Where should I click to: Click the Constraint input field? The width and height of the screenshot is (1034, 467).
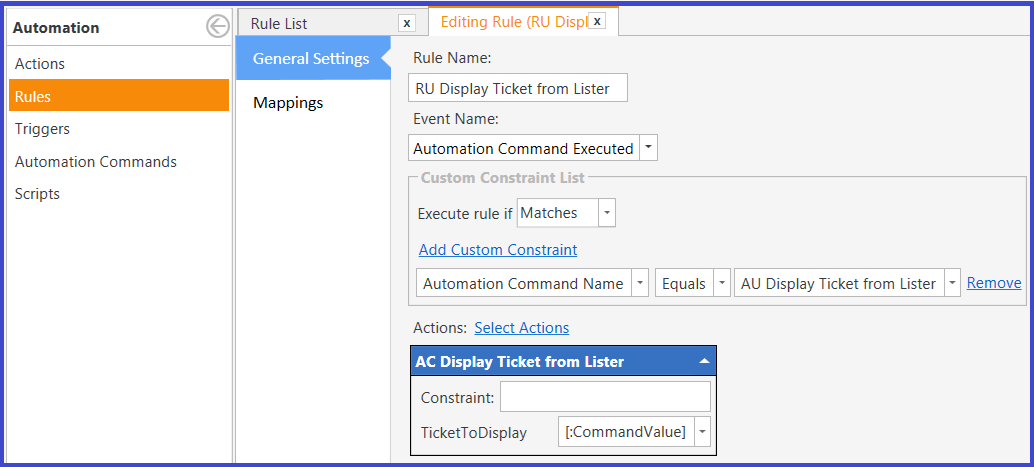click(604, 397)
